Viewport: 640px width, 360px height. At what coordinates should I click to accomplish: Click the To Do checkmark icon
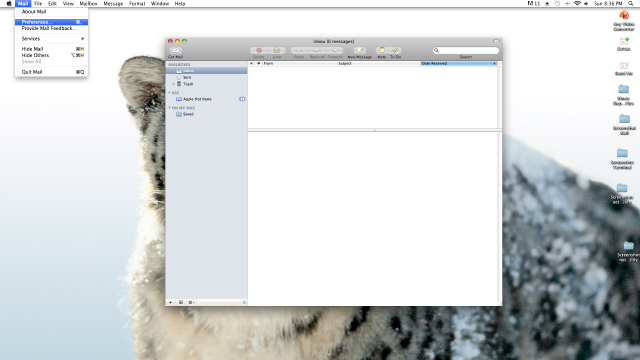click(x=395, y=50)
